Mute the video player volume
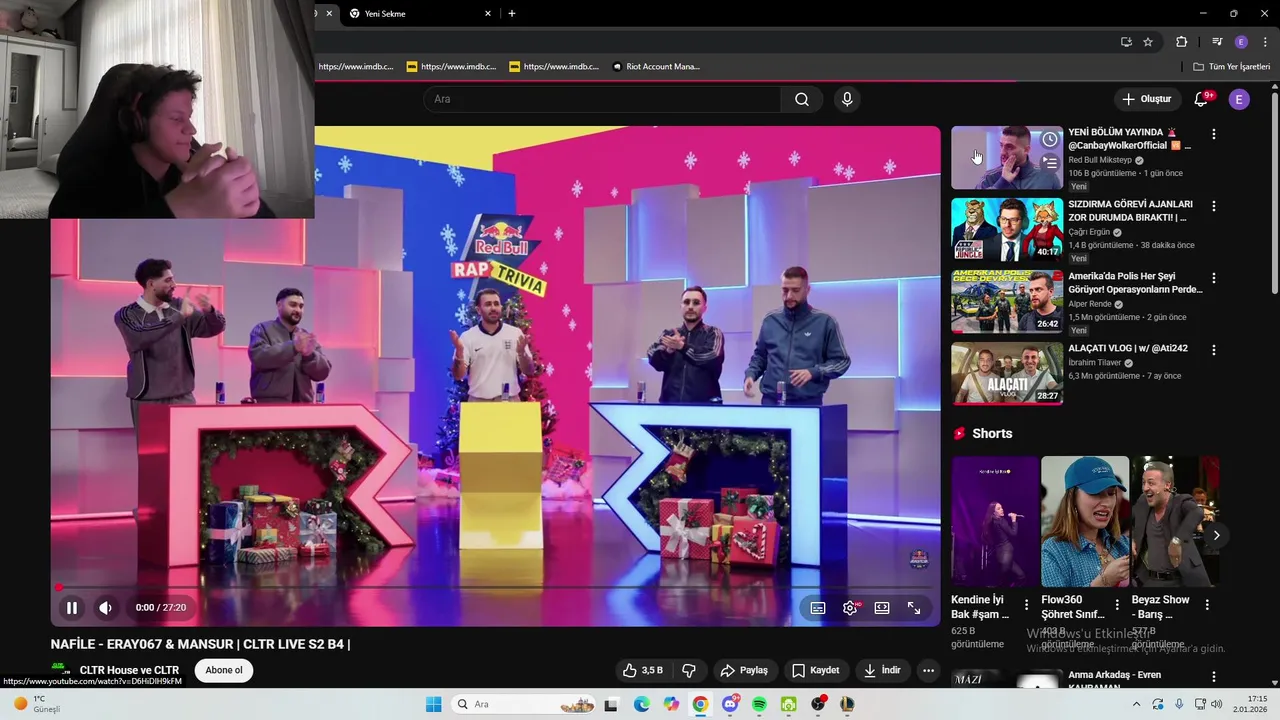Screen dimensions: 1280x720 (105, 607)
